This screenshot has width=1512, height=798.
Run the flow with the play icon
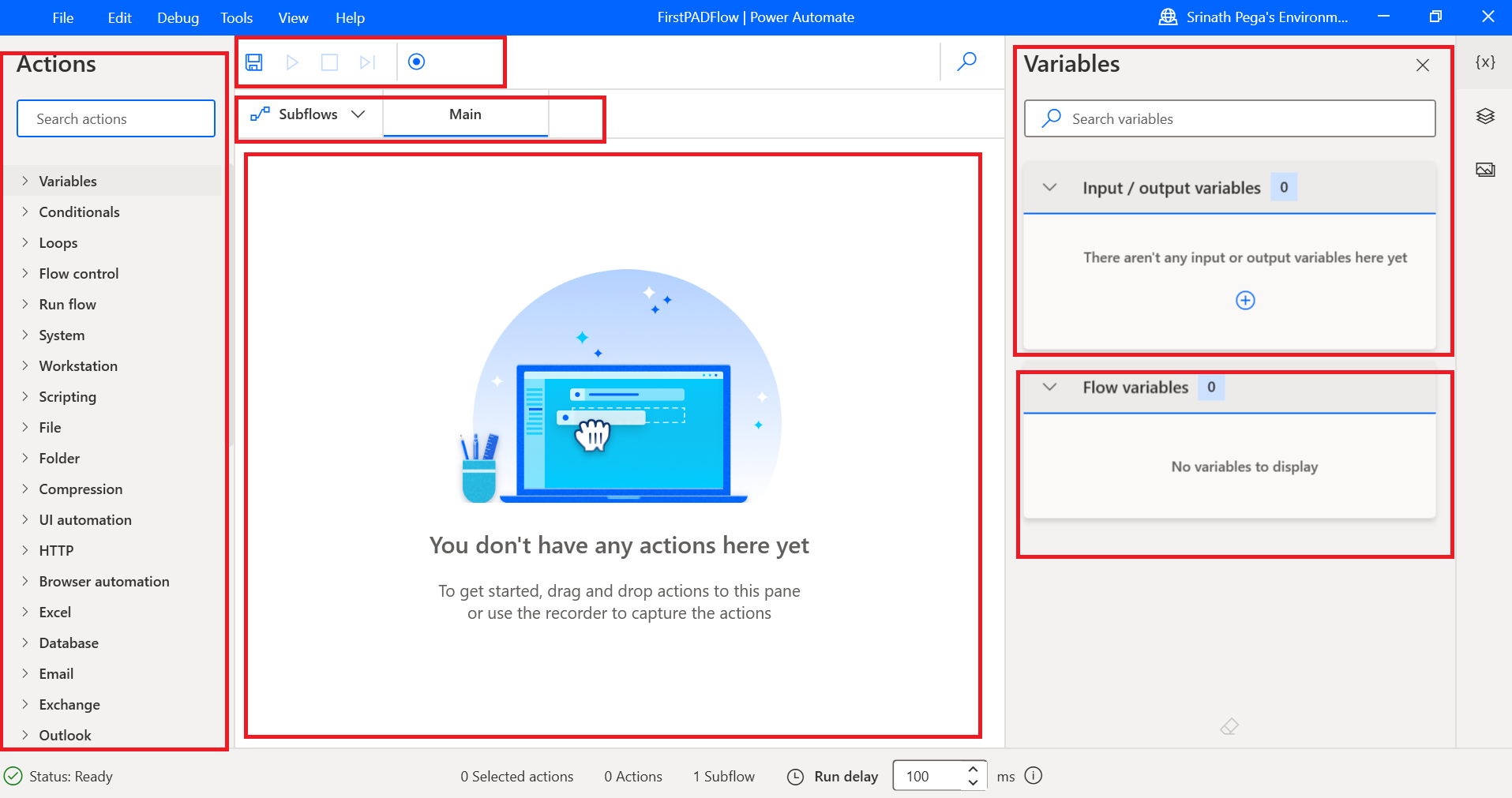[292, 62]
